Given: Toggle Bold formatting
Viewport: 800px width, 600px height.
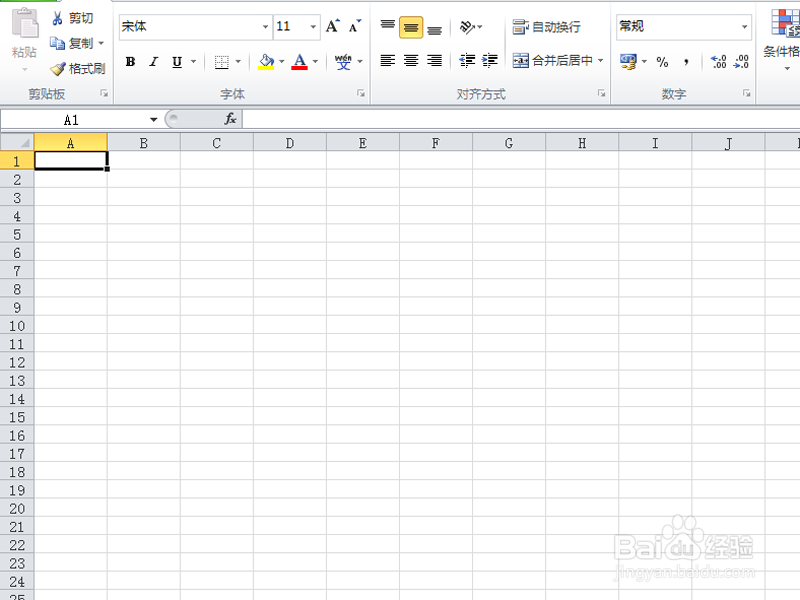Looking at the screenshot, I should (131, 62).
